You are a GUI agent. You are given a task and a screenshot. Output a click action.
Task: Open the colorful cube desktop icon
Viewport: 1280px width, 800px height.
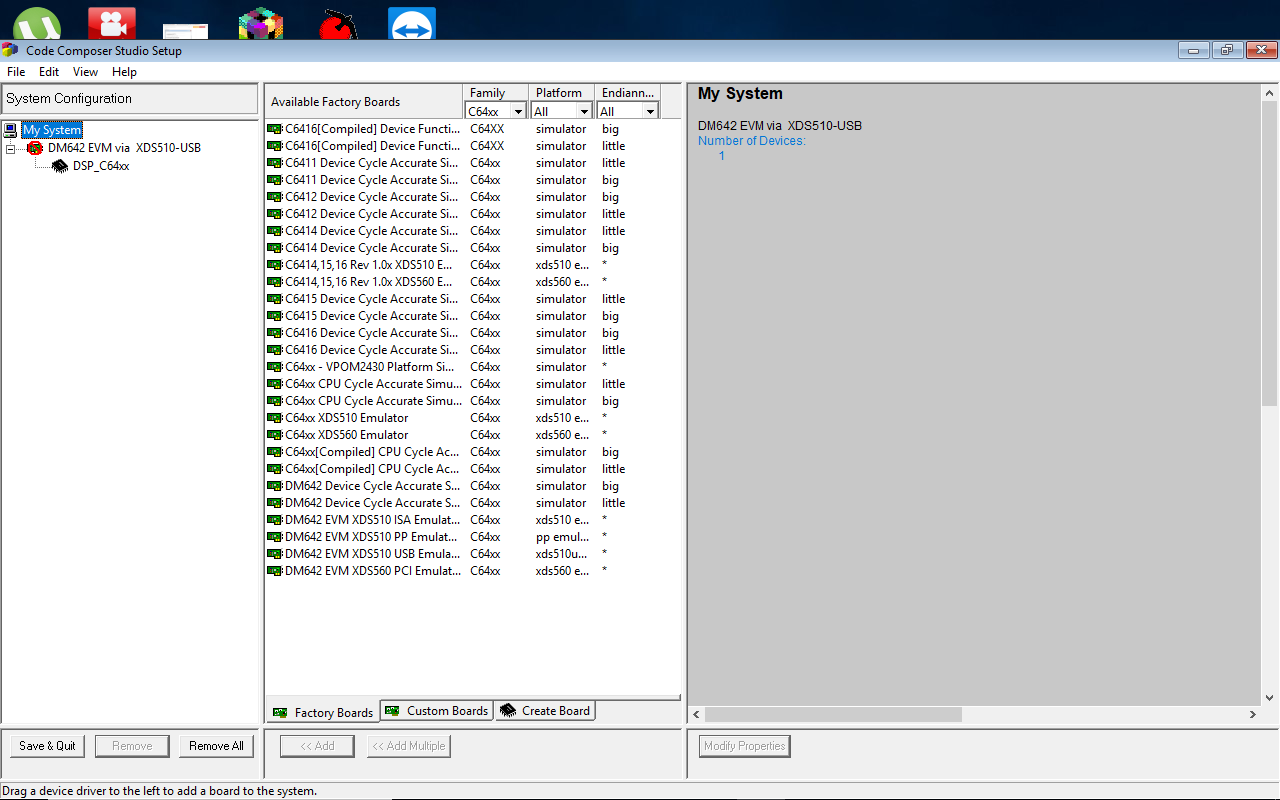click(x=262, y=22)
